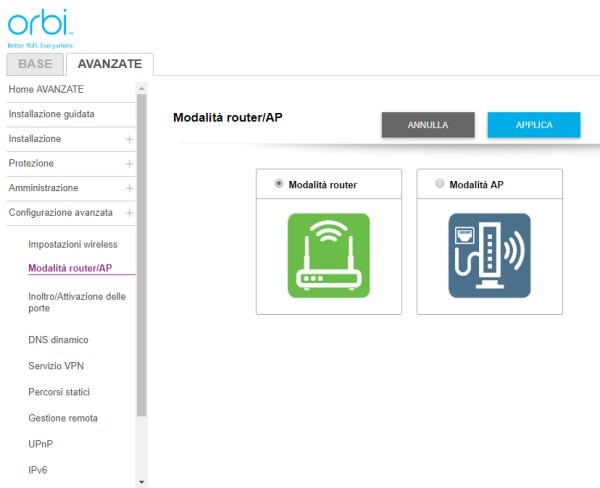Open Servizio VPN link
600x488 pixels.
click(x=56, y=366)
